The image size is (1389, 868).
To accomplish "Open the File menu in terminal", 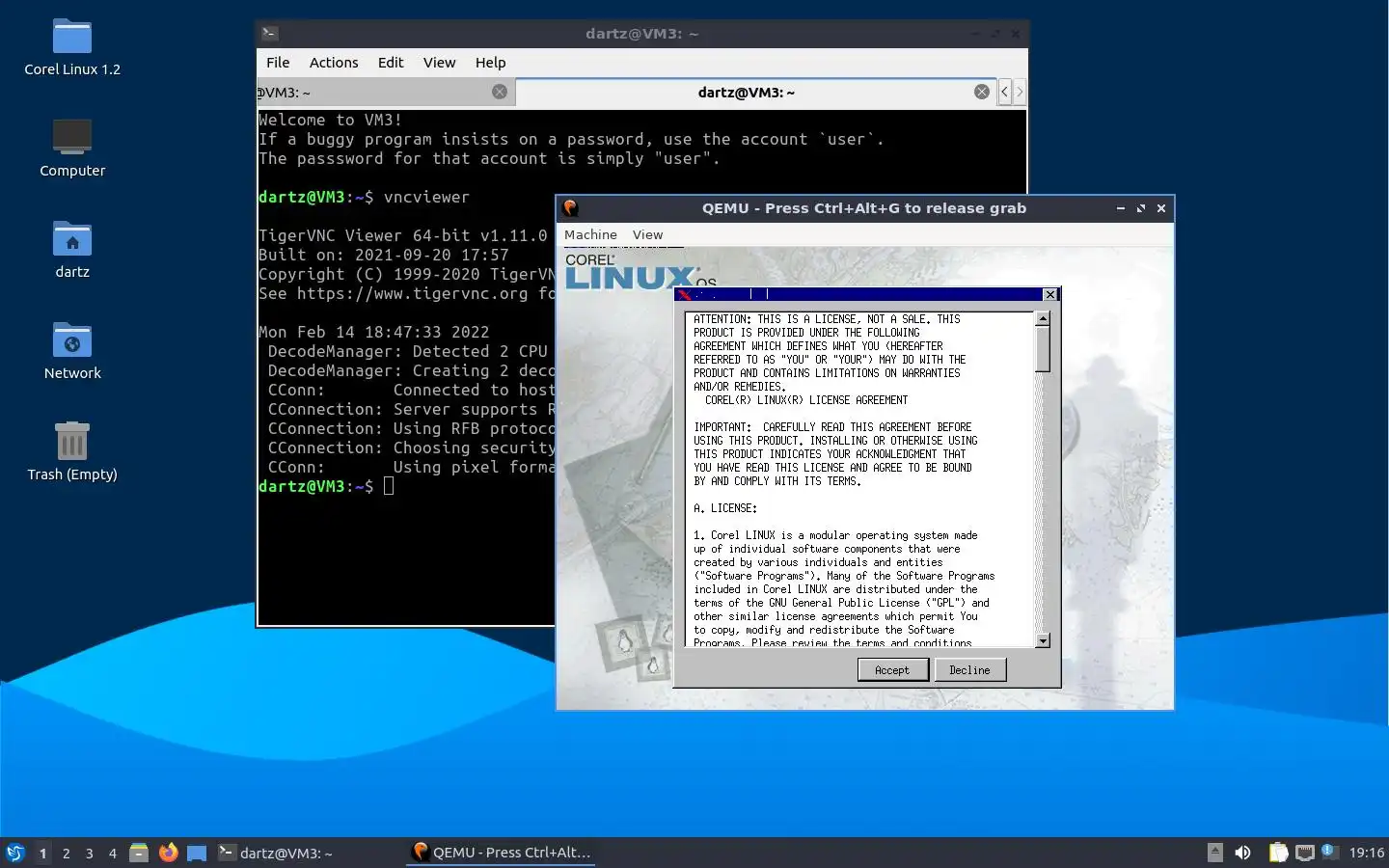I will click(278, 62).
